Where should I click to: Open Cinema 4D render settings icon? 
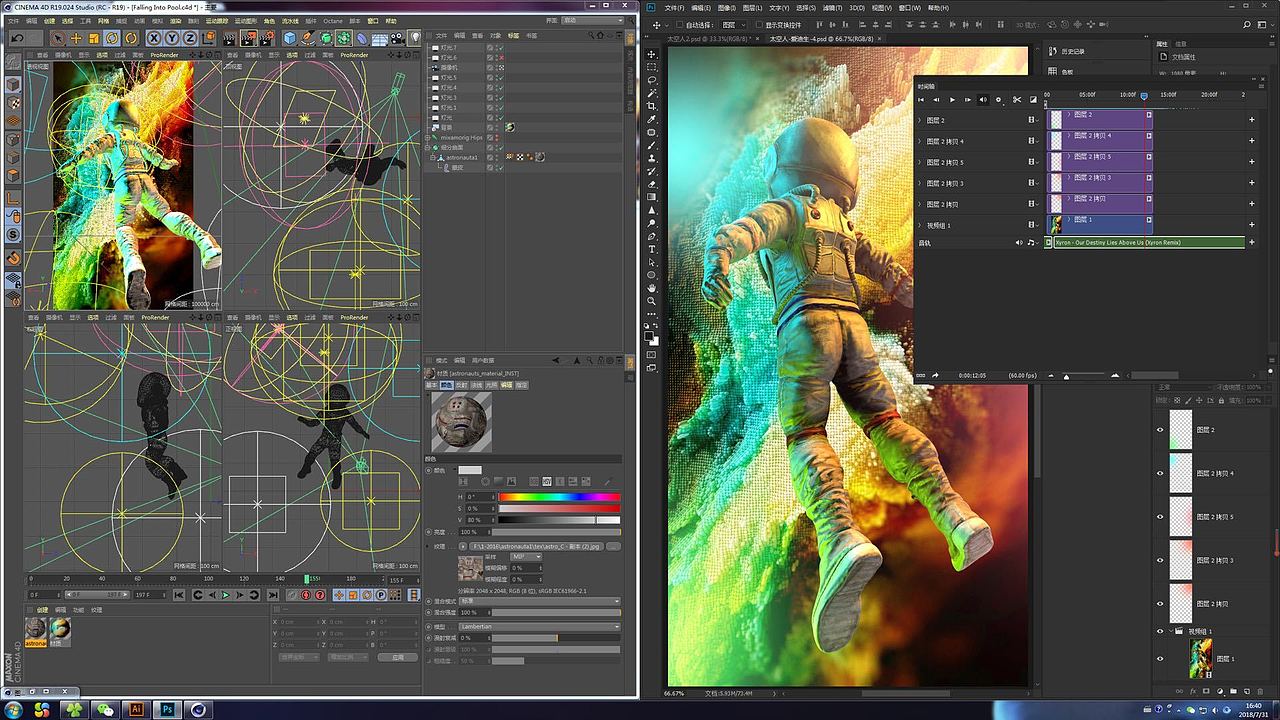(x=267, y=38)
